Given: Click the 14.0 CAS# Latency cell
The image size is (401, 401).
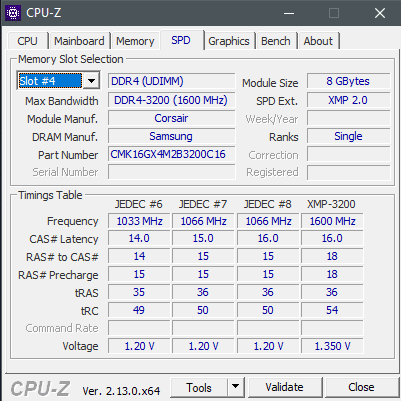Looking at the screenshot, I should coord(139,238).
